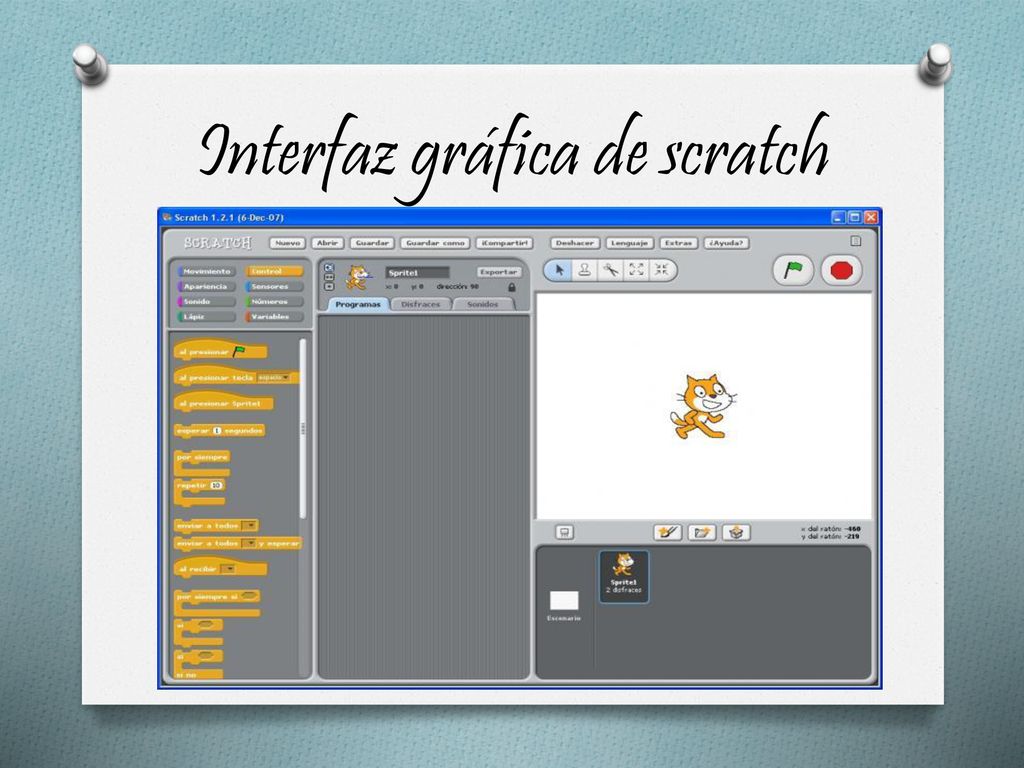Click the 'x del ratón' coordinate readout
This screenshot has height=768, width=1024.
tap(831, 528)
